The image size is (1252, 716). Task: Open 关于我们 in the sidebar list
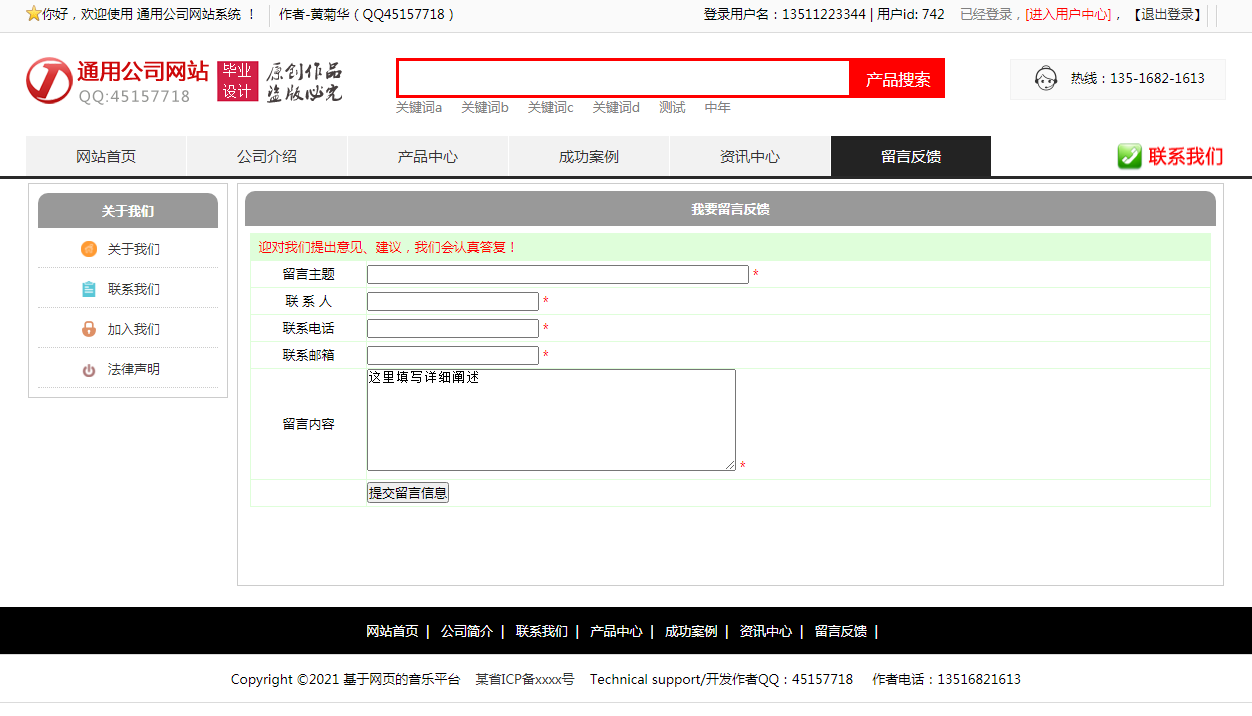pyautogui.click(x=134, y=249)
